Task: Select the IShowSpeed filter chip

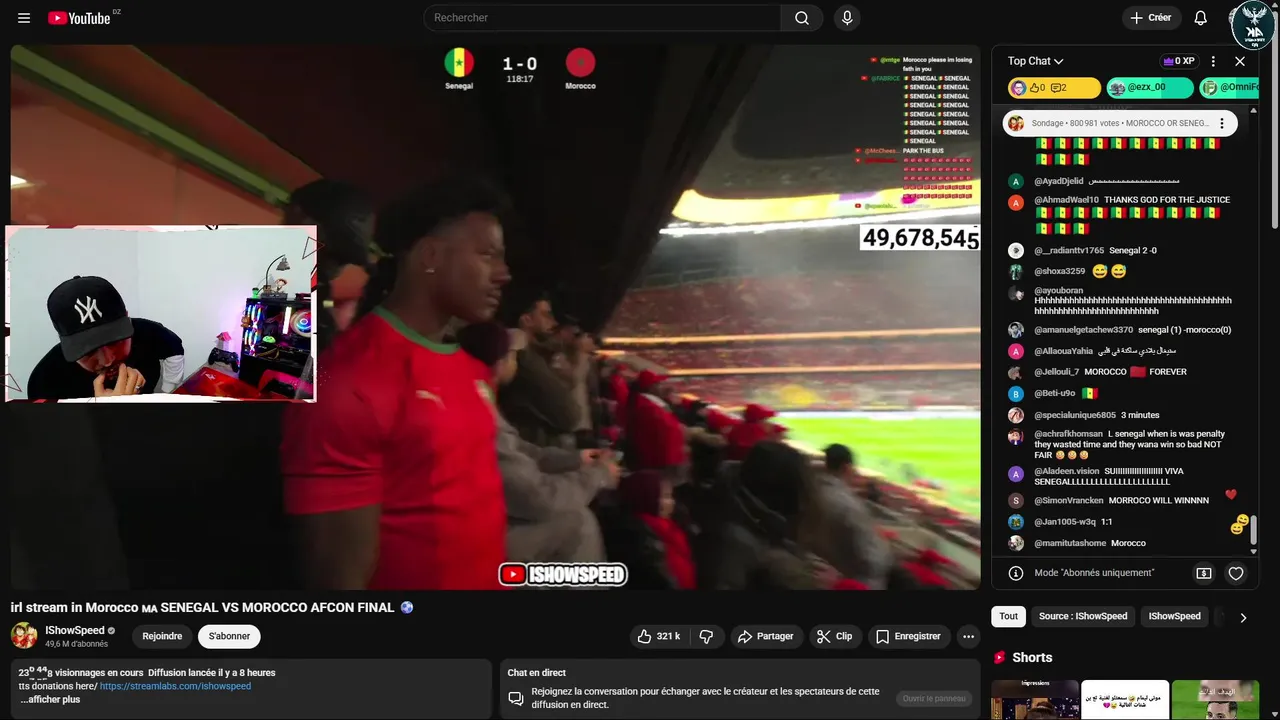Action: tap(1174, 616)
